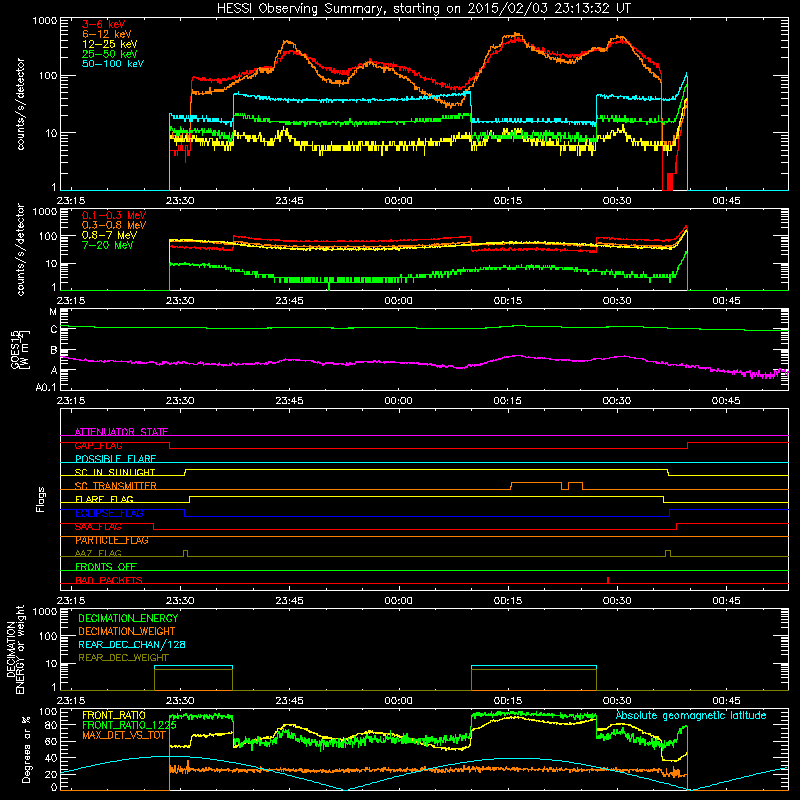Click the red 3-6 keV legend label
Screen dimensions: 800x800
103,24
